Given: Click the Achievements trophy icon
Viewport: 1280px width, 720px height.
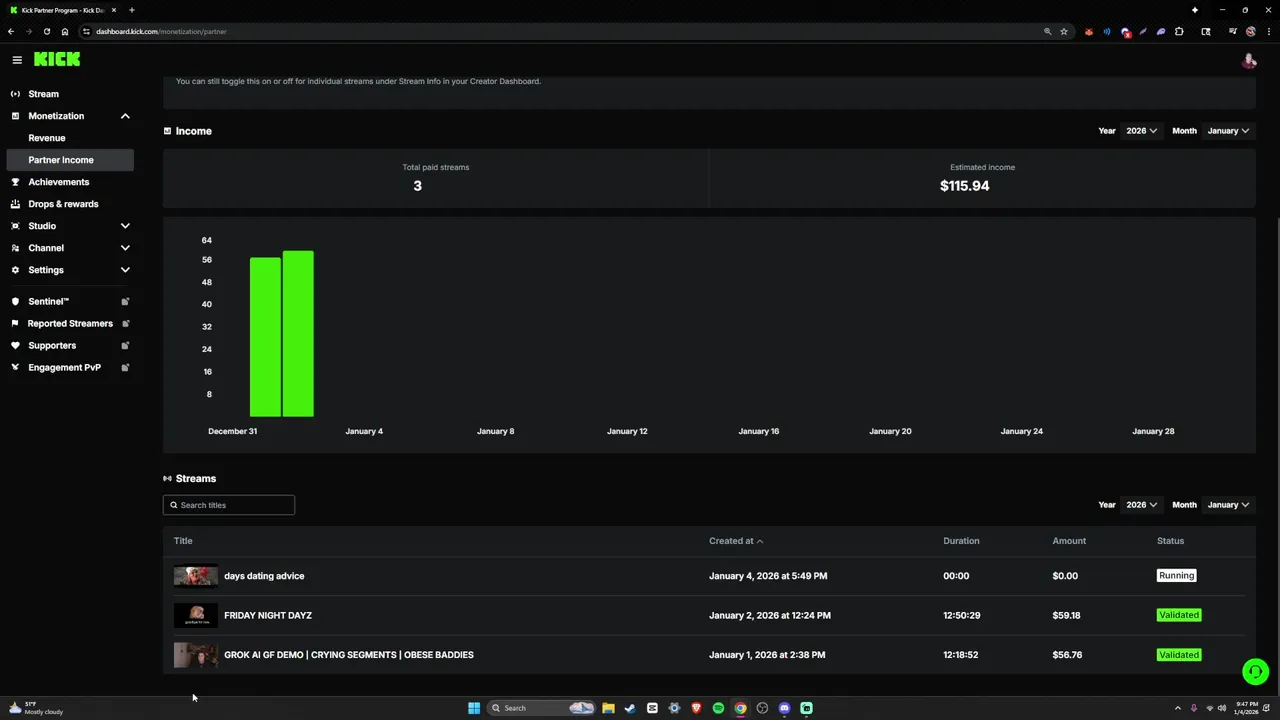Looking at the screenshot, I should click(15, 182).
